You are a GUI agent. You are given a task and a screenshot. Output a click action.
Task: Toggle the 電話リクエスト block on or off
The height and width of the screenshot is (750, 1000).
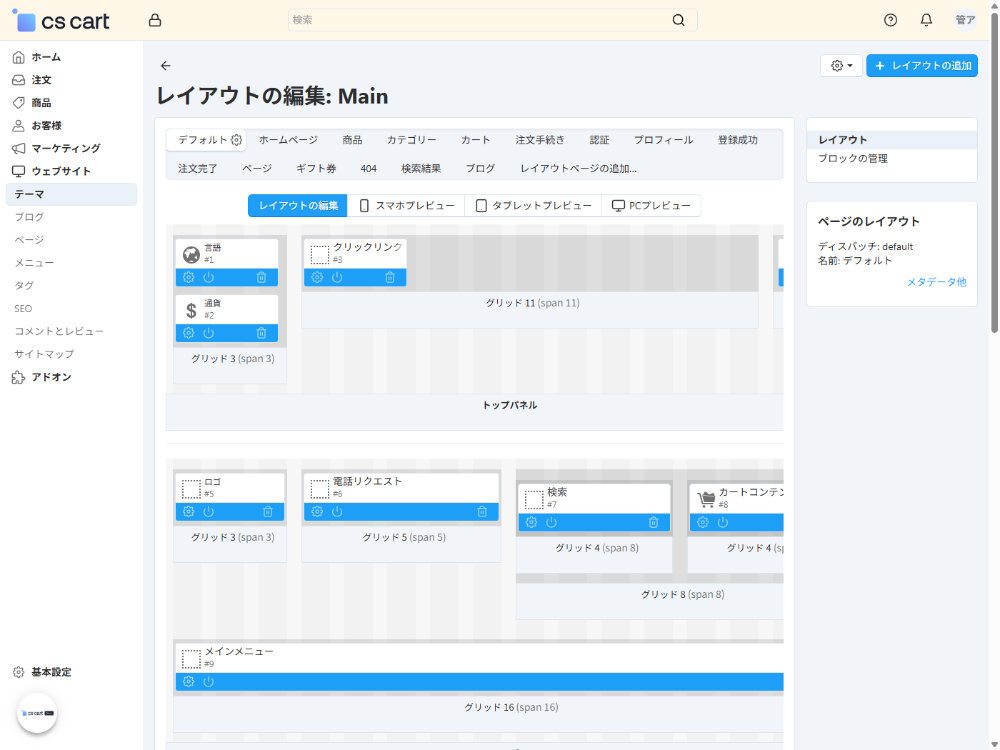(336, 511)
